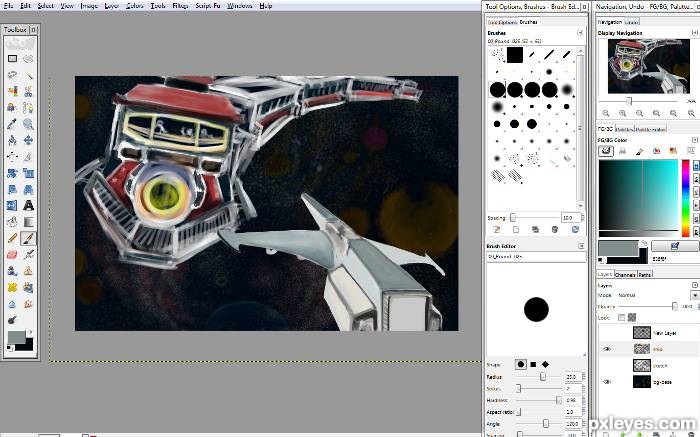
Task: Select the Color Picker eyedropper tool
Action: [x=12, y=124]
